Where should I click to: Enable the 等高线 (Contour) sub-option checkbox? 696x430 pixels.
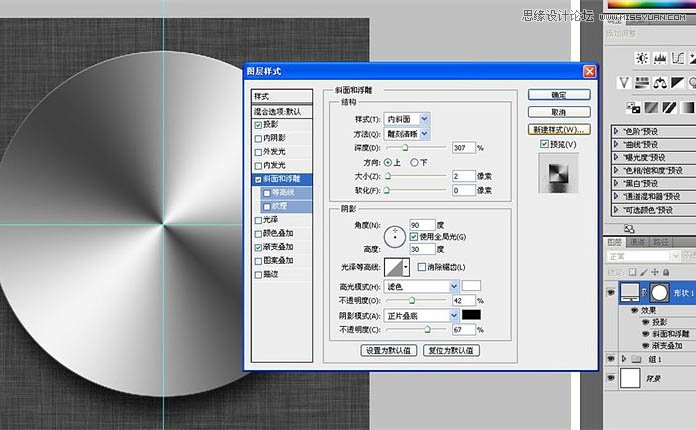(x=267, y=193)
